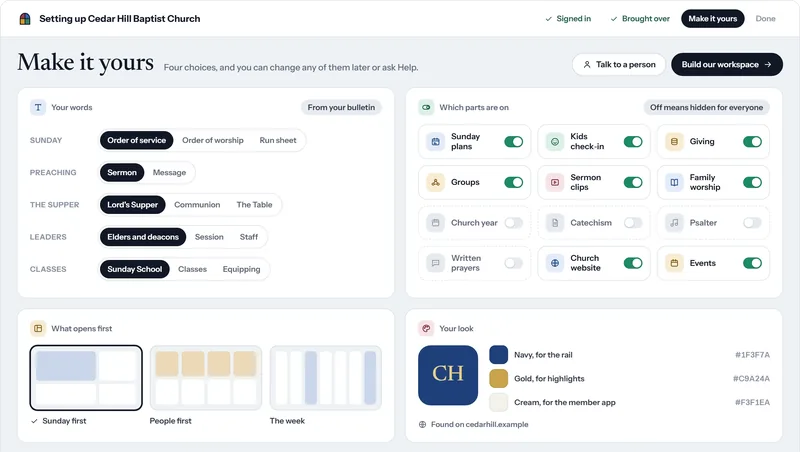Click the Navy color swatch
800x452 pixels.
pos(498,355)
